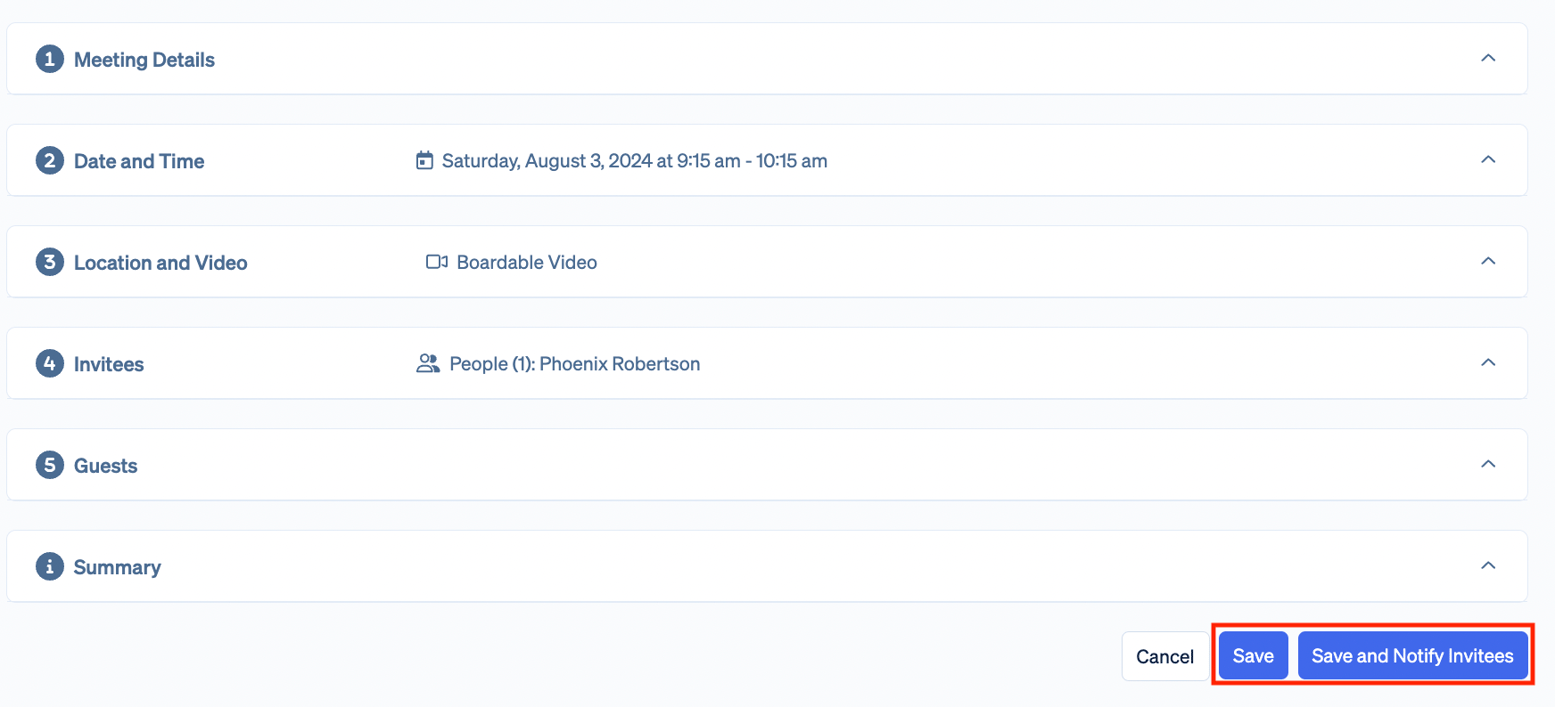Click the step 5 circle for Guests
Image resolution: width=1555 pixels, height=707 pixels.
click(49, 464)
